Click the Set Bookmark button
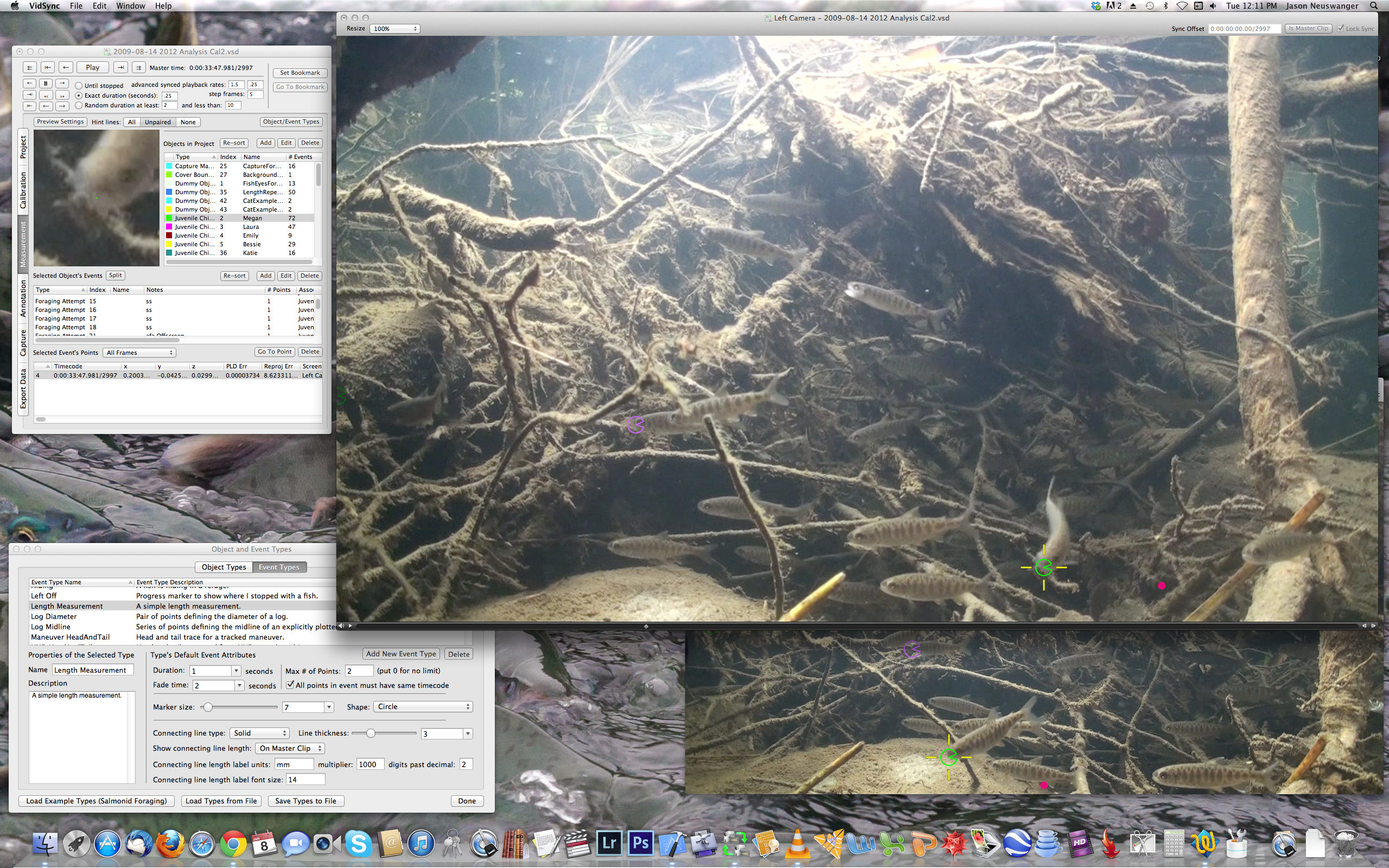 click(300, 73)
